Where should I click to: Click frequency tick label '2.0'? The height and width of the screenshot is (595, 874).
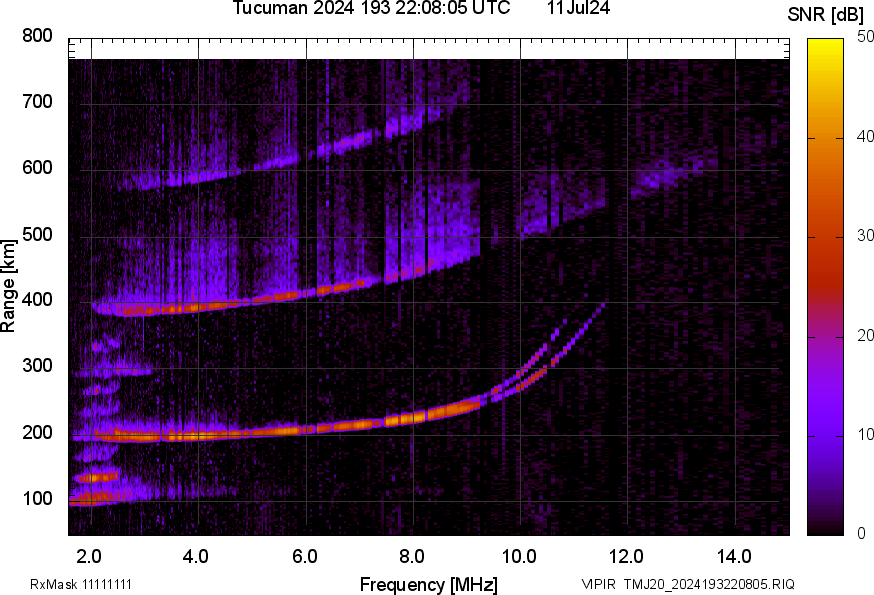pyautogui.click(x=89, y=556)
